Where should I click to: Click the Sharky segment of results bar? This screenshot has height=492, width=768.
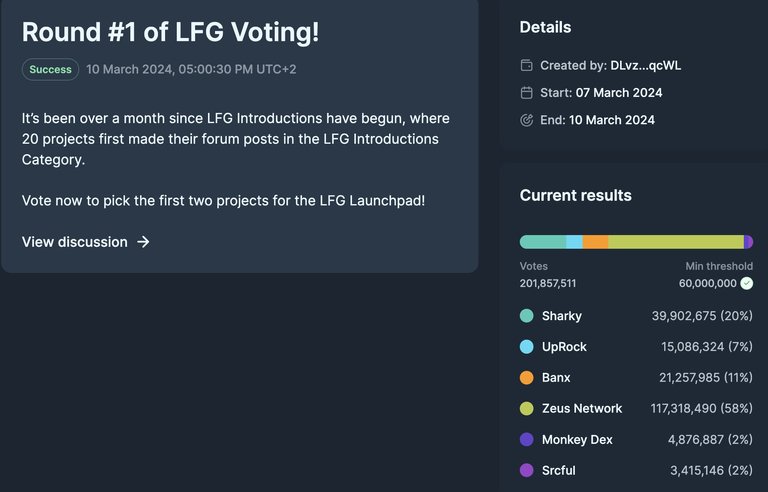(x=543, y=242)
